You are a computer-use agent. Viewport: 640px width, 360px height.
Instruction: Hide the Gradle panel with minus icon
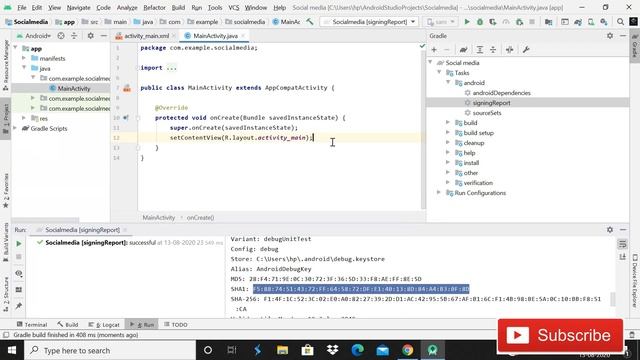[623, 36]
